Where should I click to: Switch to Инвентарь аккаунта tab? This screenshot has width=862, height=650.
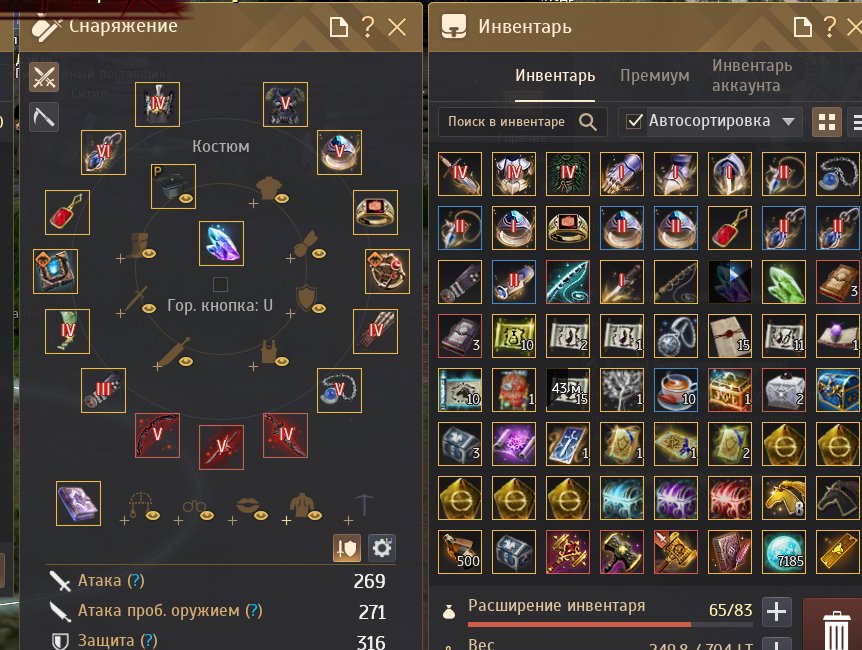[x=752, y=75]
